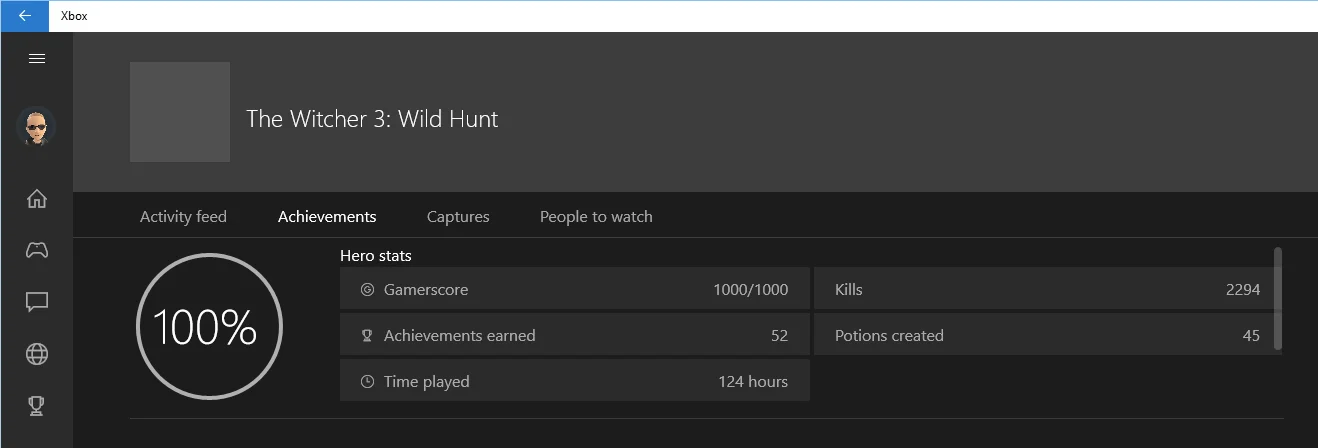Select the Time played stat row
This screenshot has height=448, width=1318.
click(575, 381)
